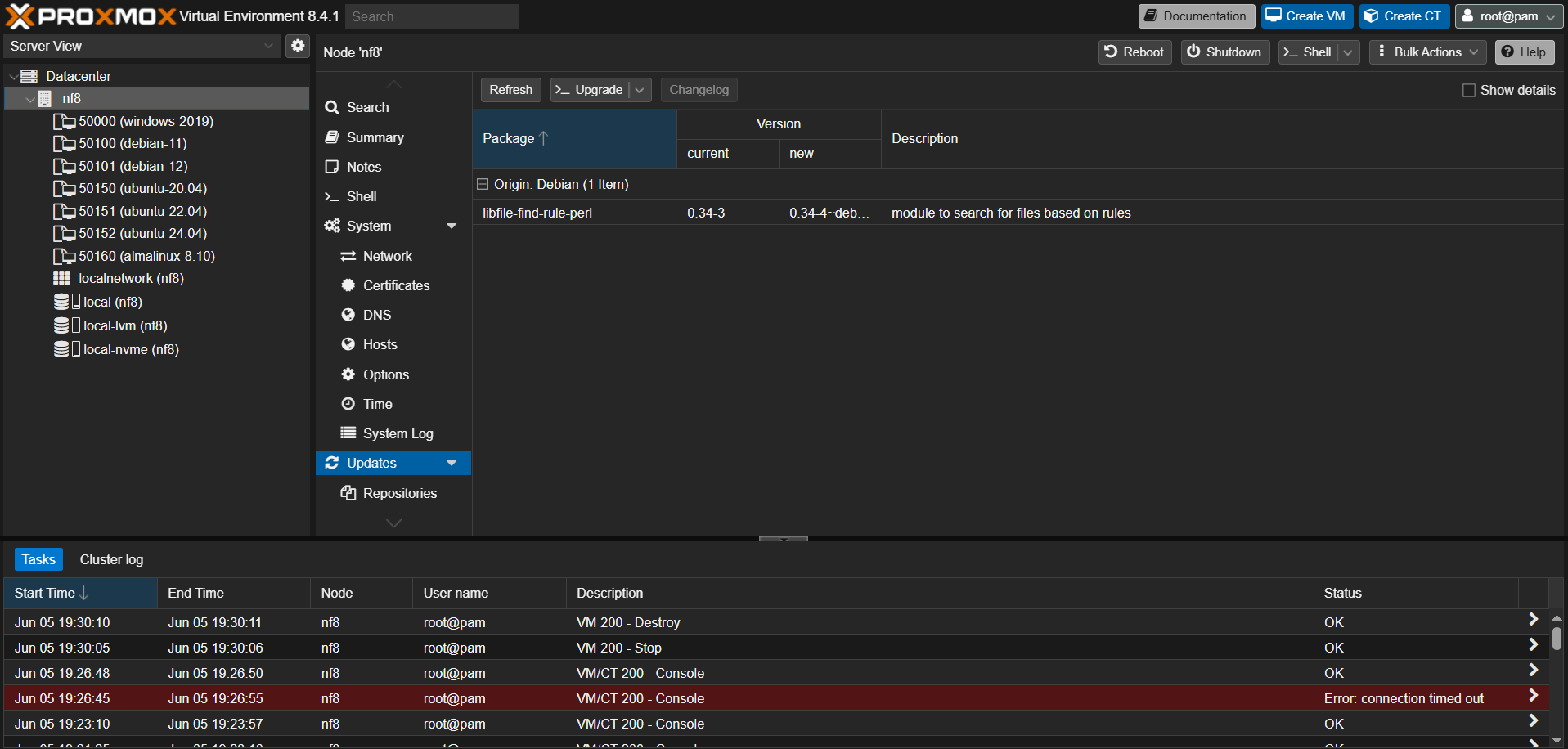This screenshot has height=749, width=1568.
Task: Open details arrow for VM 200 - Destroy
Action: click(x=1534, y=620)
